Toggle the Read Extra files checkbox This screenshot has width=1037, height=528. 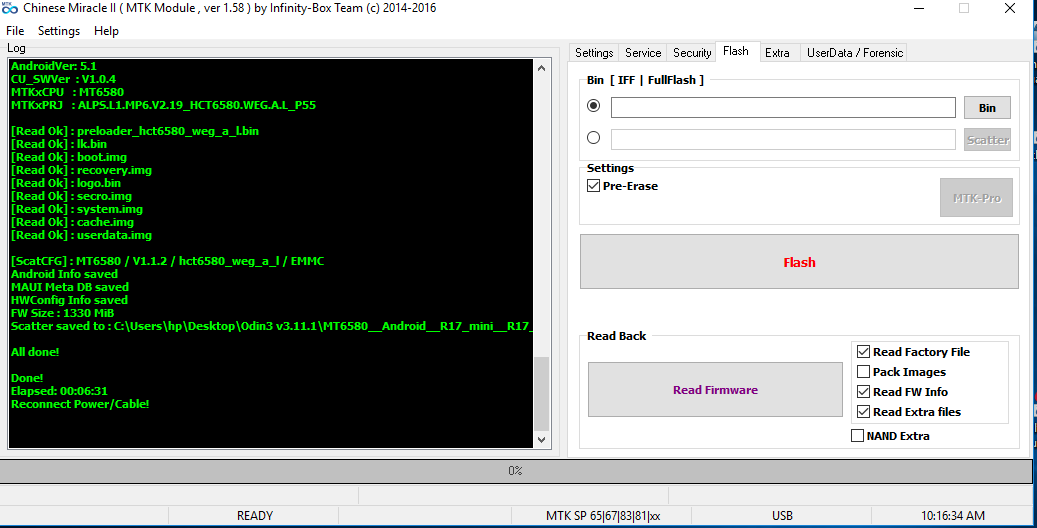coord(863,412)
